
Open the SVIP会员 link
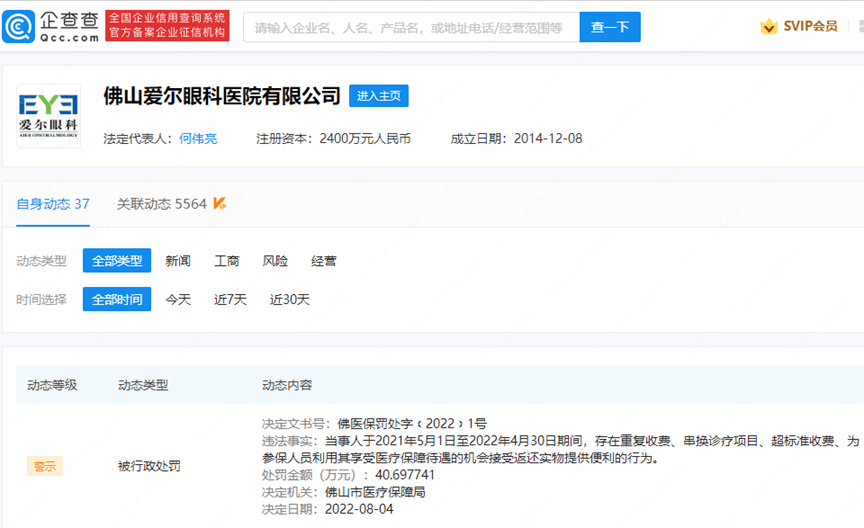810,26
